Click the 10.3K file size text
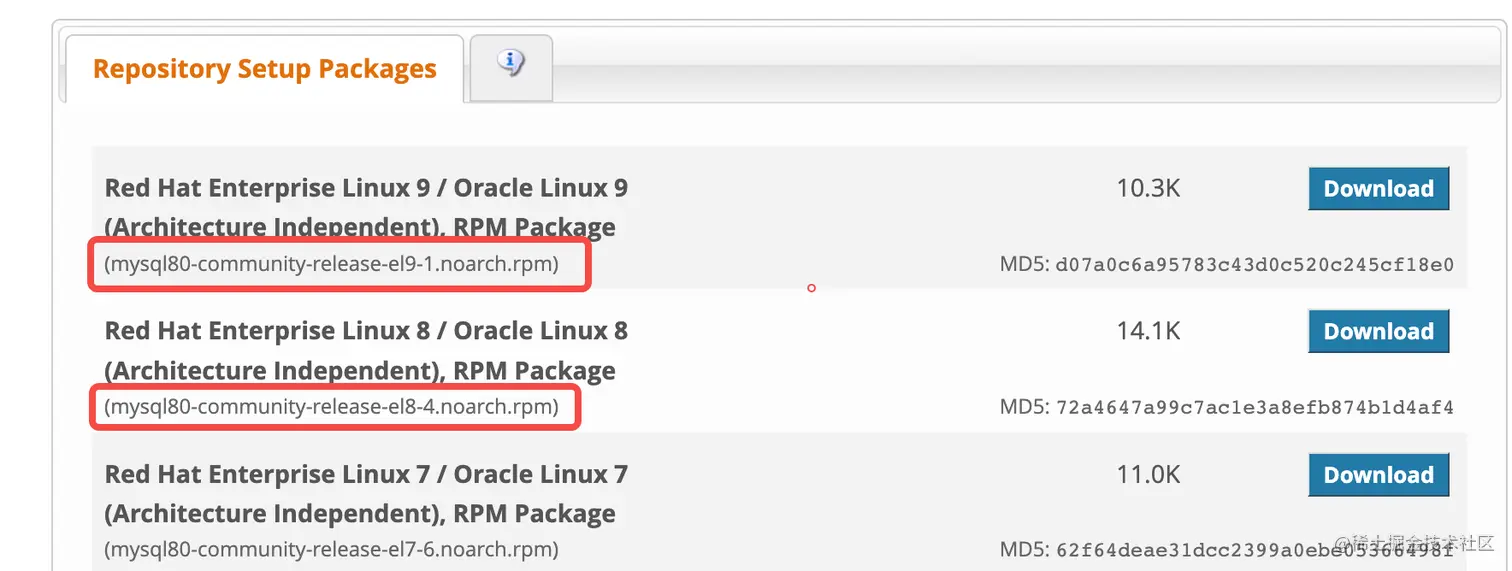The image size is (1512, 571). (1148, 188)
